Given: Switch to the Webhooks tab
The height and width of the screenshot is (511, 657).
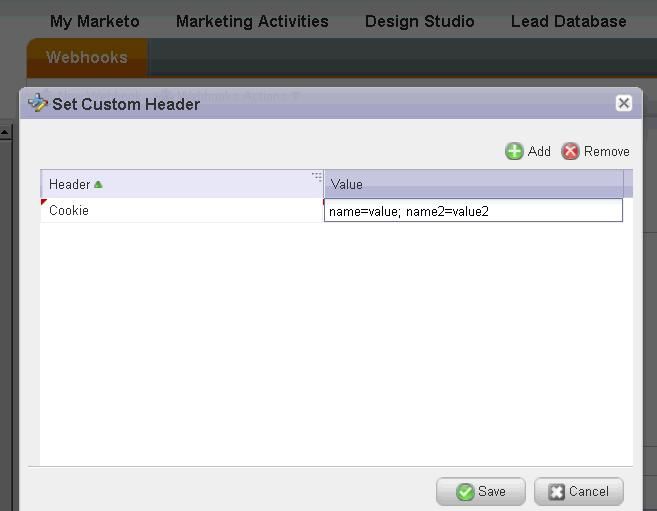Looking at the screenshot, I should (x=87, y=57).
